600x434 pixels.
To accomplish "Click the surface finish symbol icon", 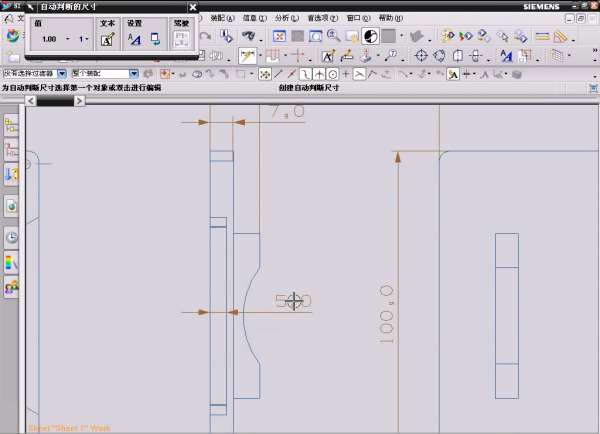I will 366,56.
